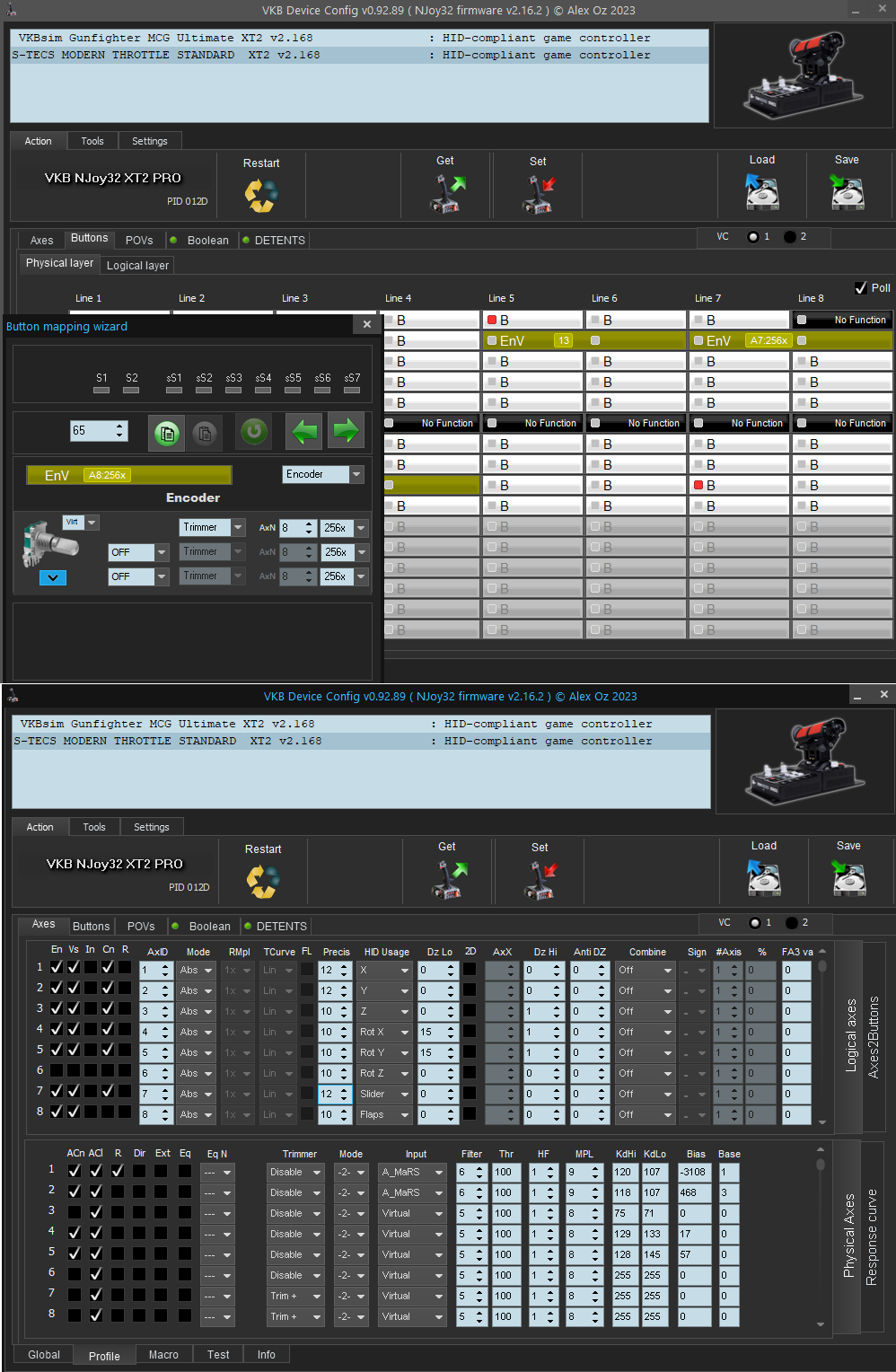896x1372 pixels.
Task: Toggle the Poll checkbox
Action: tap(861, 288)
